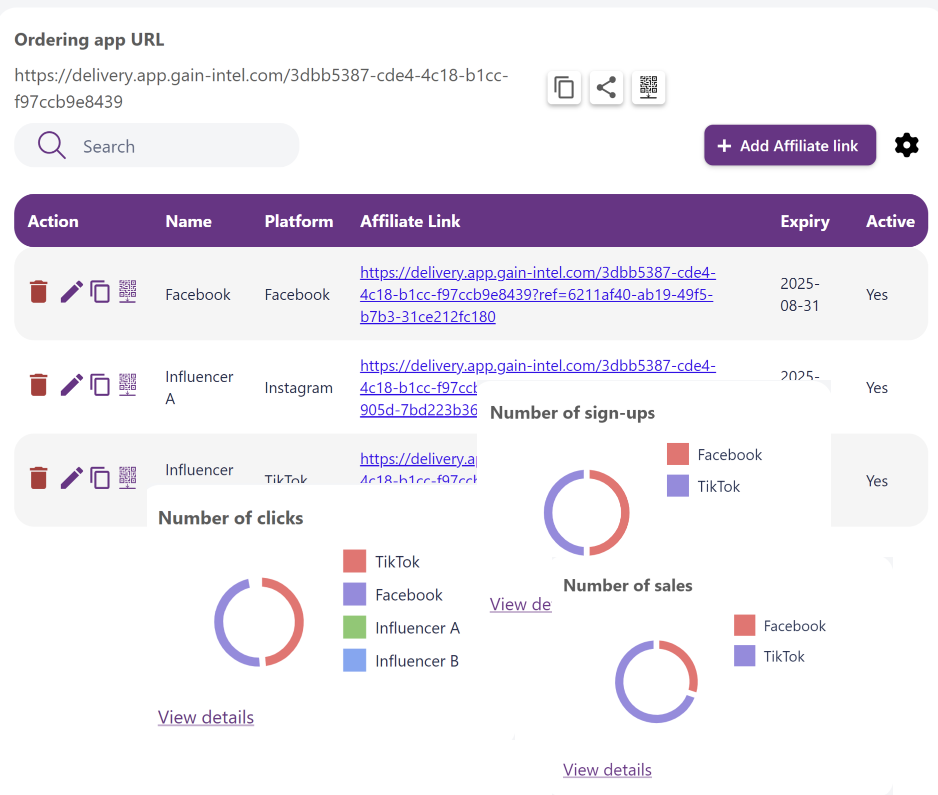The height and width of the screenshot is (795, 938).
Task: Edit the Influencer A affiliate entry
Action: [71, 384]
